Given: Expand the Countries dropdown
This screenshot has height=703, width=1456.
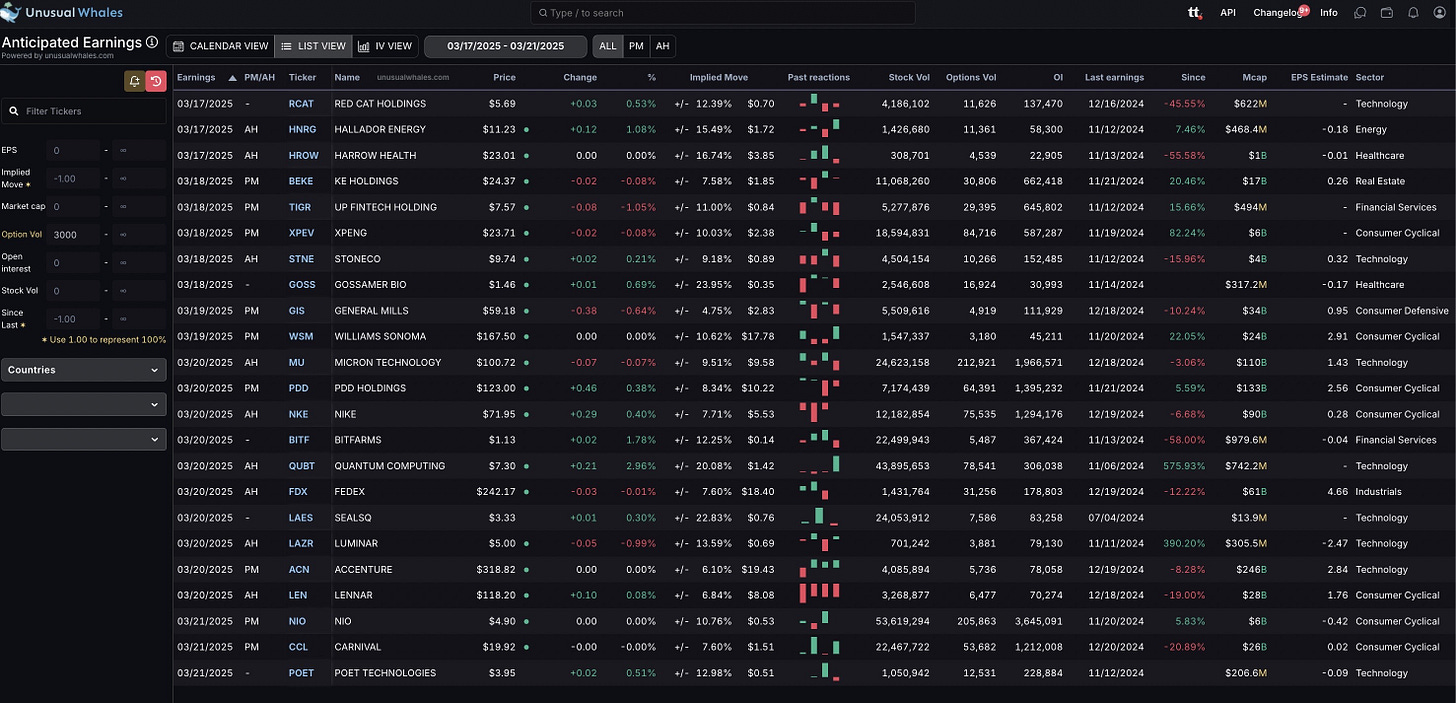Looking at the screenshot, I should click(84, 370).
